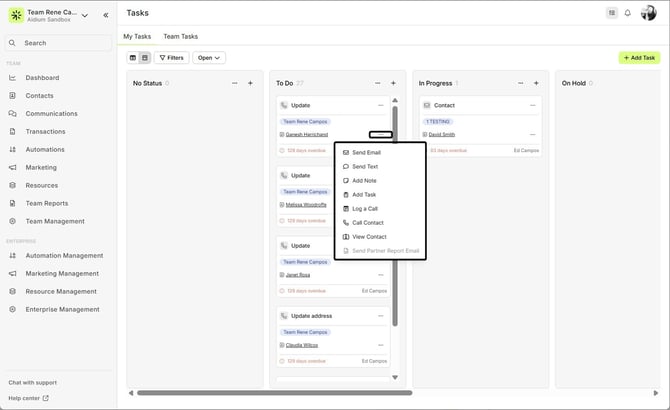Open Transactions in the sidebar
The width and height of the screenshot is (670, 410).
tap(45, 132)
